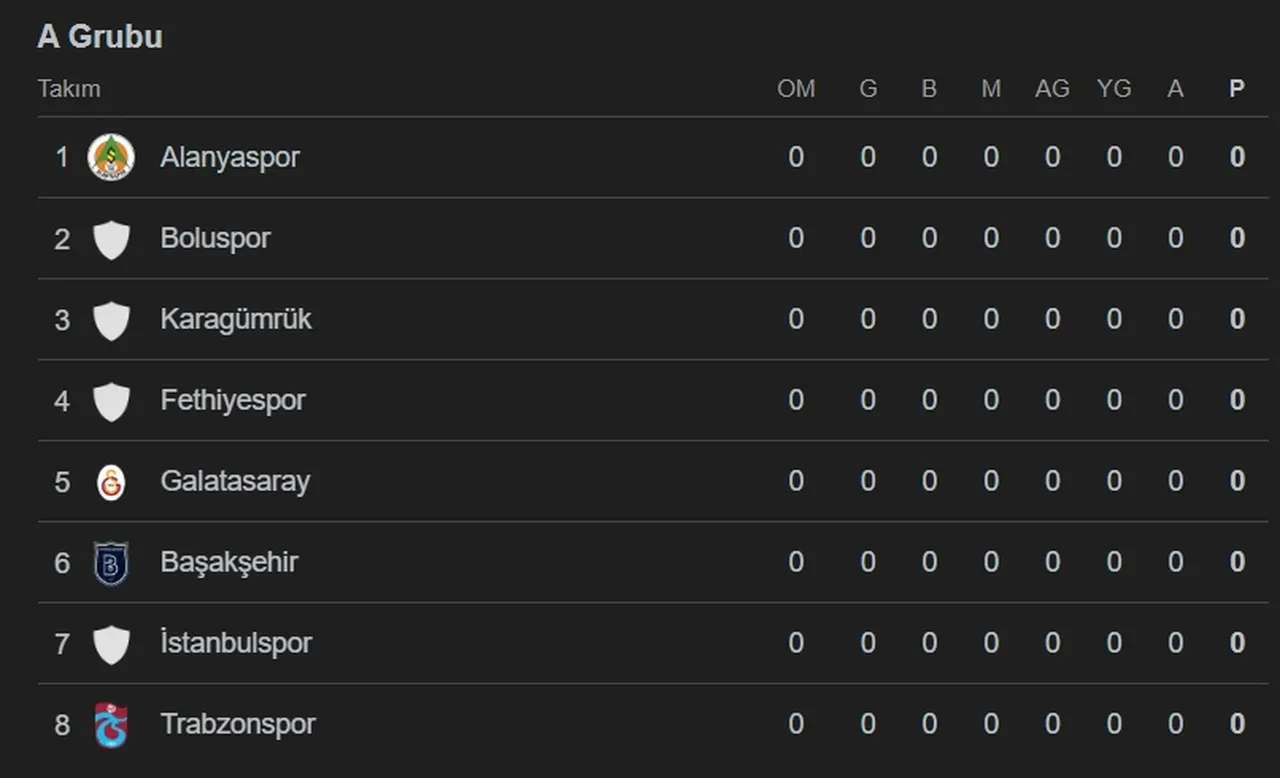This screenshot has width=1280, height=778.
Task: Click the Boluspor team name
Action: 215,239
